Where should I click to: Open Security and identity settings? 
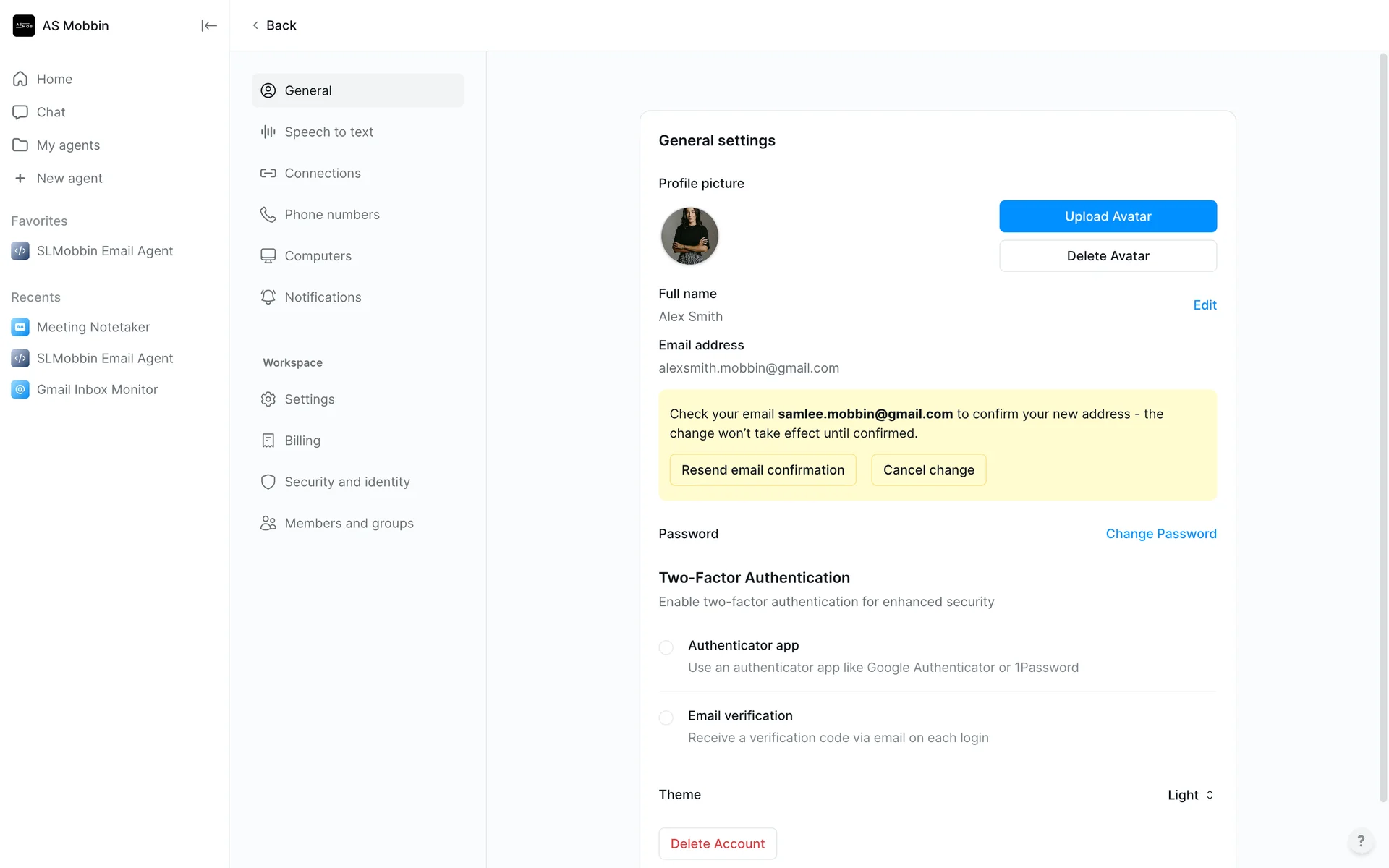click(347, 482)
